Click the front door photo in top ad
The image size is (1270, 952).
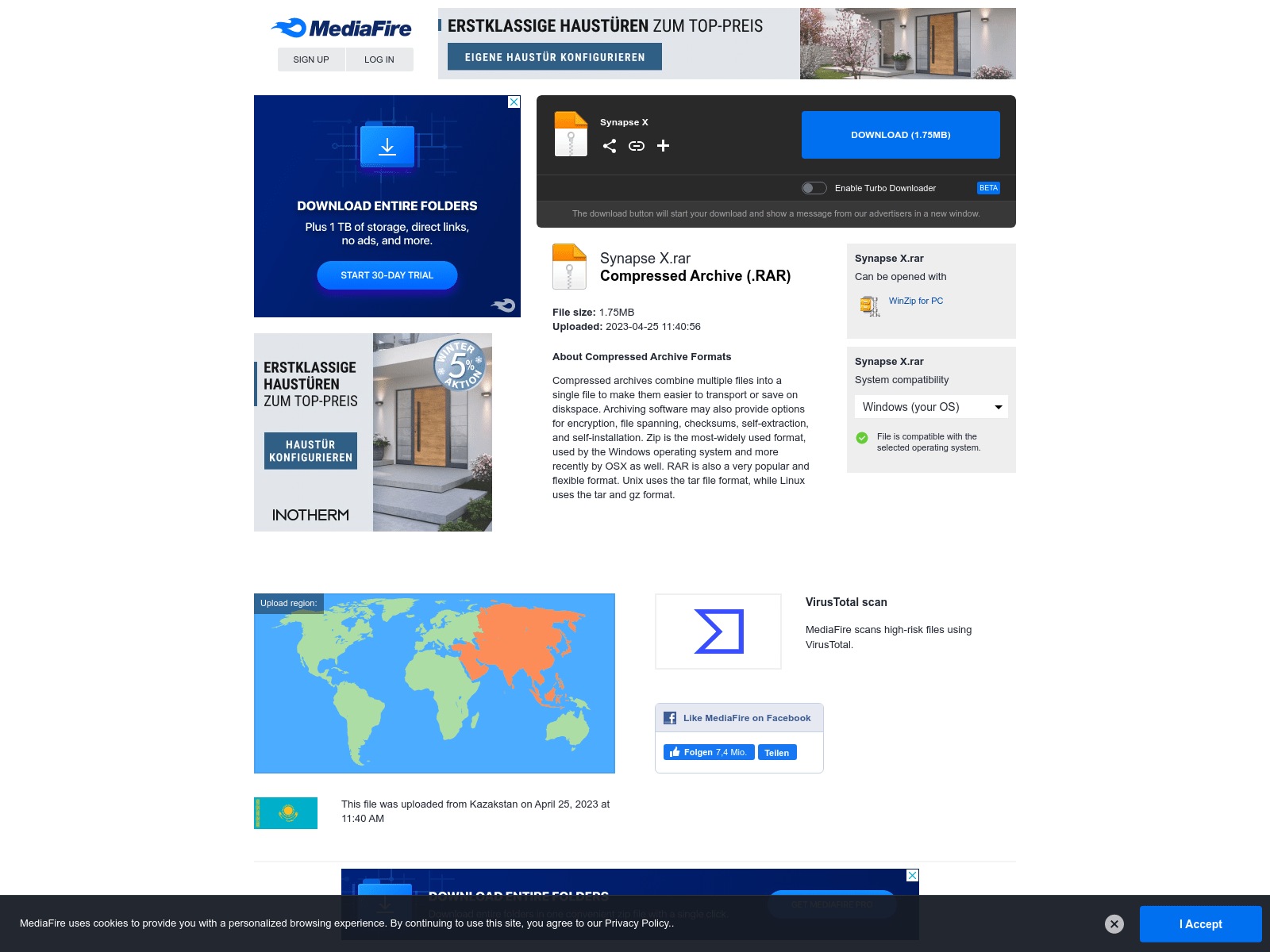pos(908,44)
